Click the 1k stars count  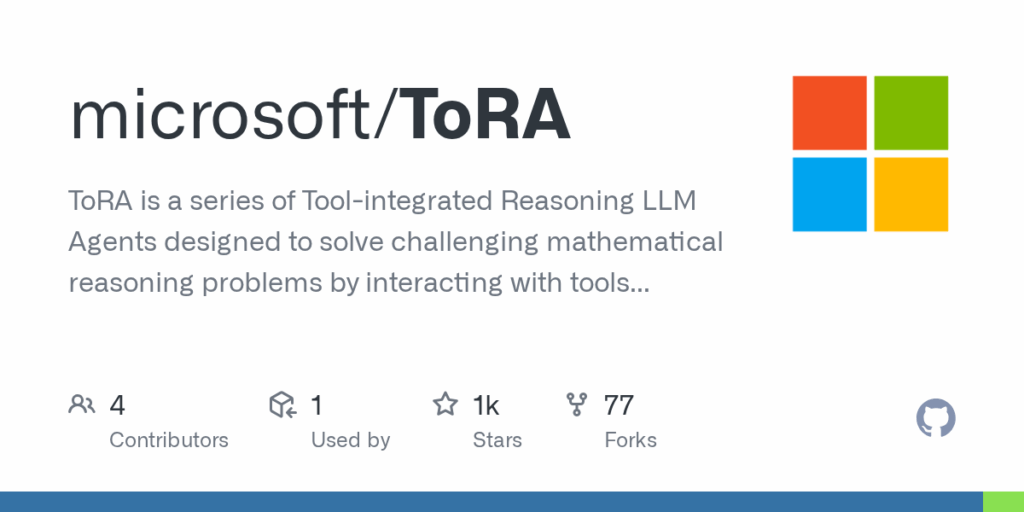pyautogui.click(x=486, y=405)
